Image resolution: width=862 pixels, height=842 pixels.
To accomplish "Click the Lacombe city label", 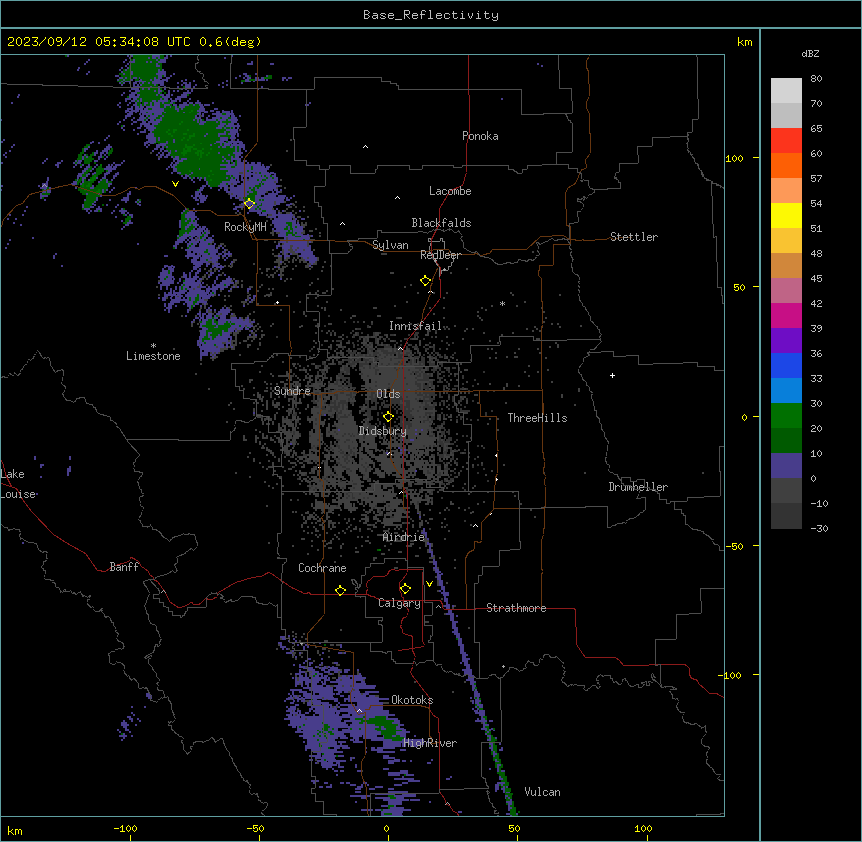I will coord(450,191).
